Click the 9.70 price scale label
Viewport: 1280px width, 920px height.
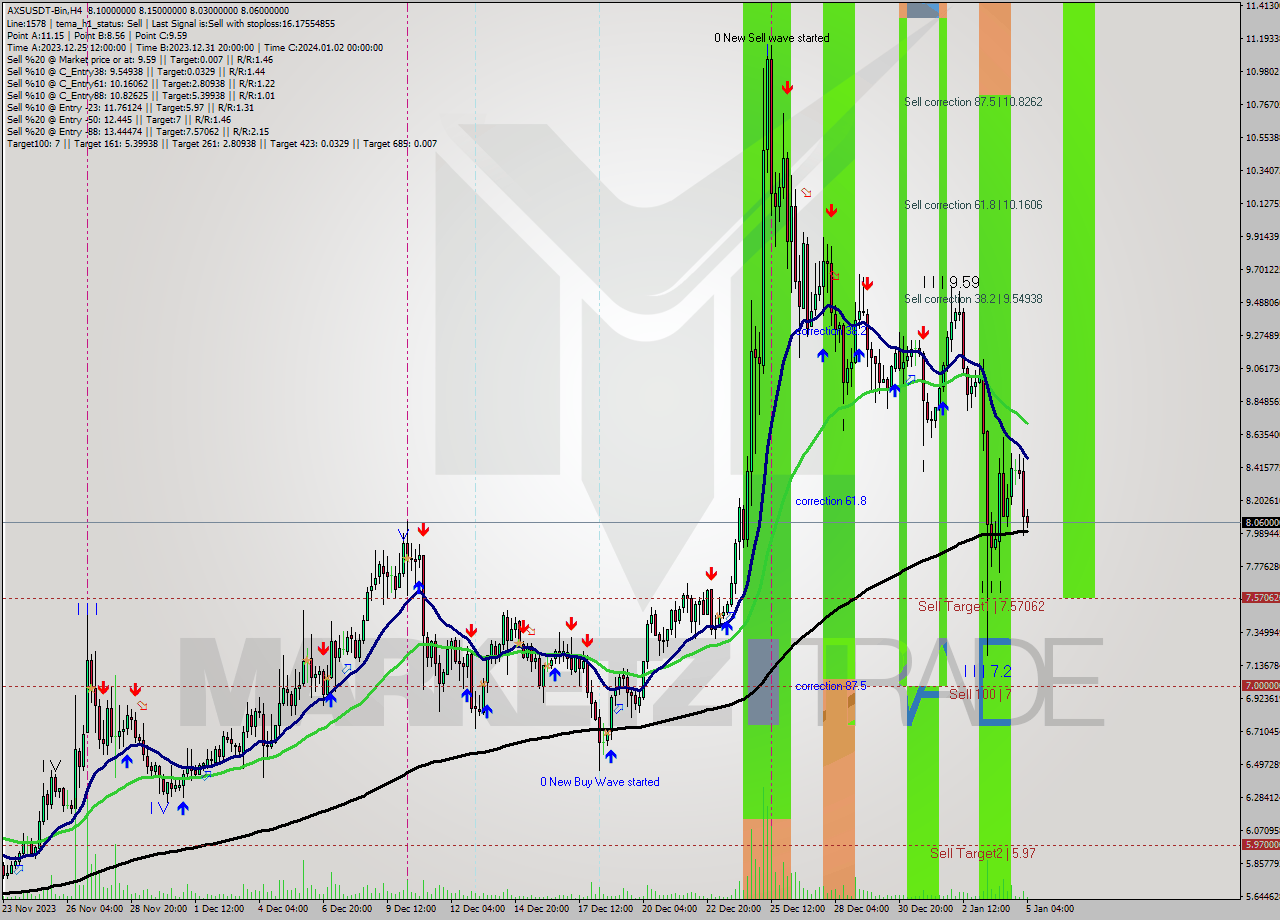(x=1262, y=270)
